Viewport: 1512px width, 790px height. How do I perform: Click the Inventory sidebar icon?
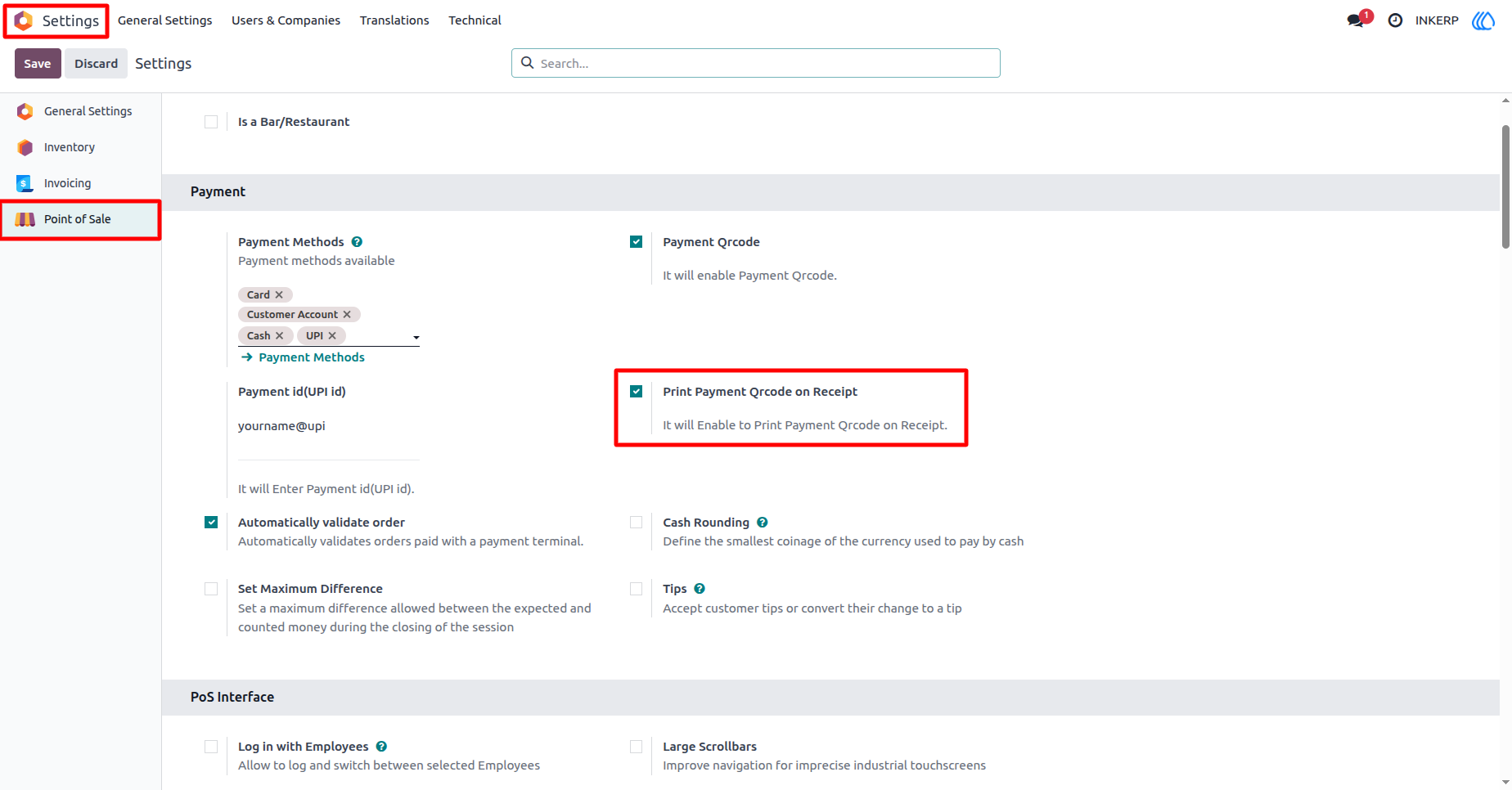click(x=25, y=147)
